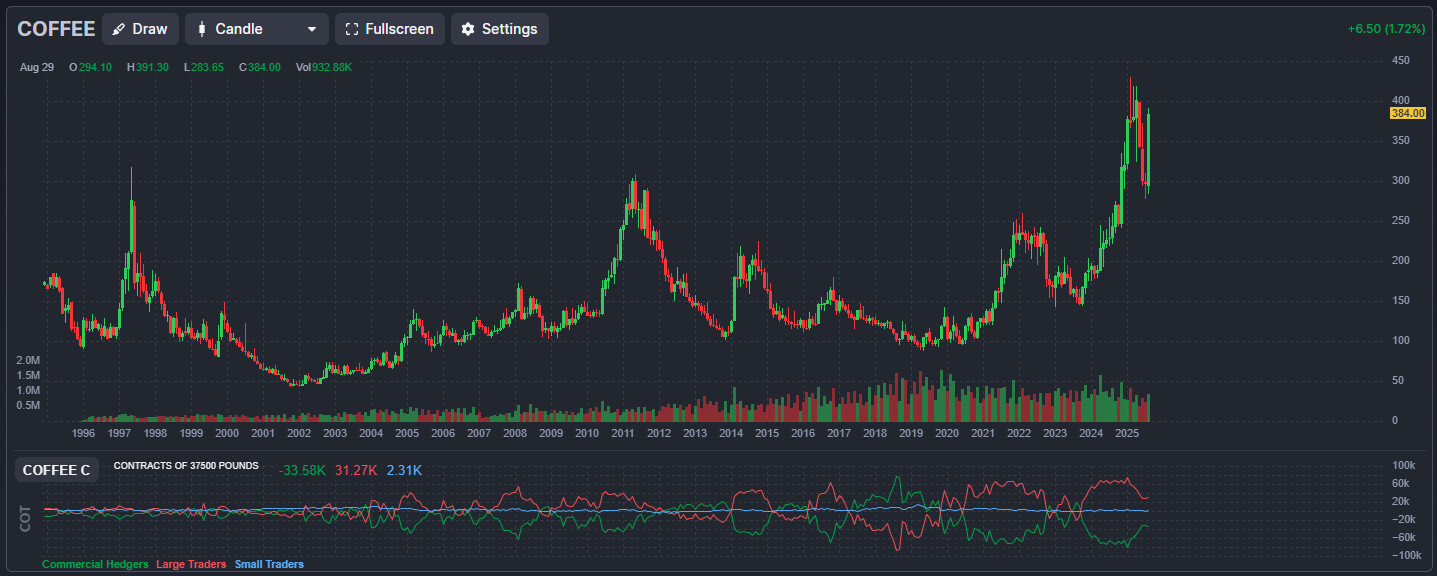Click the candlestick icon in chart type selector
Viewport: 1437px width, 576px height.
(202, 29)
